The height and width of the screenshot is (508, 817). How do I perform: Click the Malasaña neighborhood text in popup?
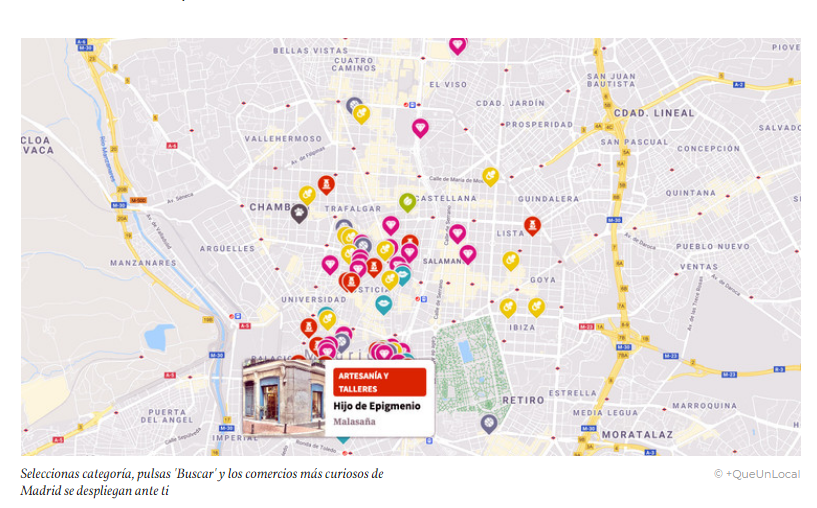tap(354, 422)
